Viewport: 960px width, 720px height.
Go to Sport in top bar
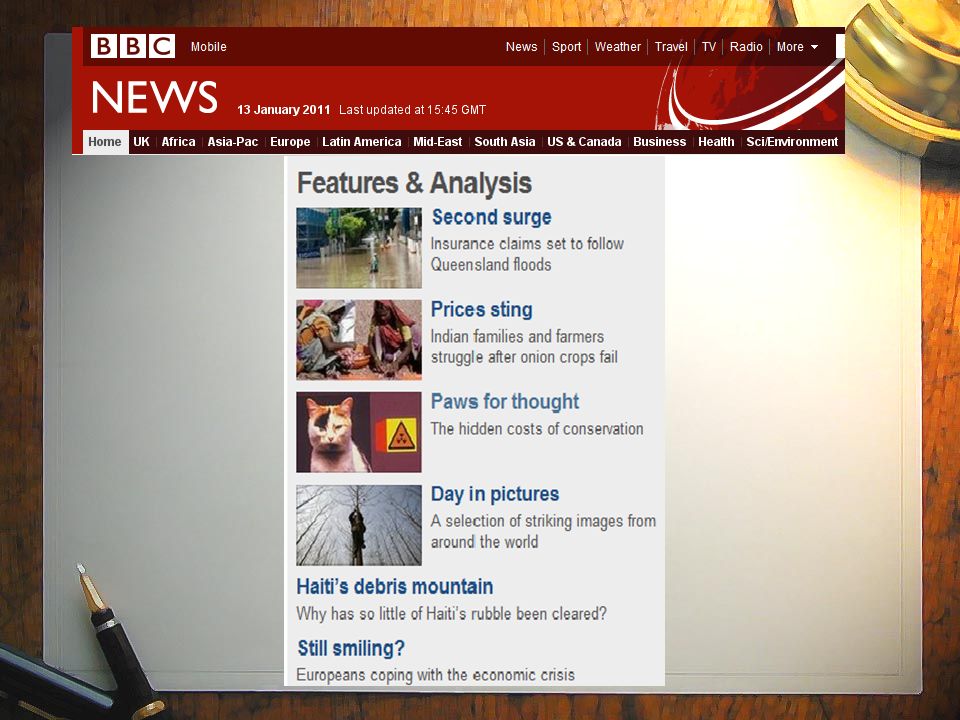(x=566, y=47)
